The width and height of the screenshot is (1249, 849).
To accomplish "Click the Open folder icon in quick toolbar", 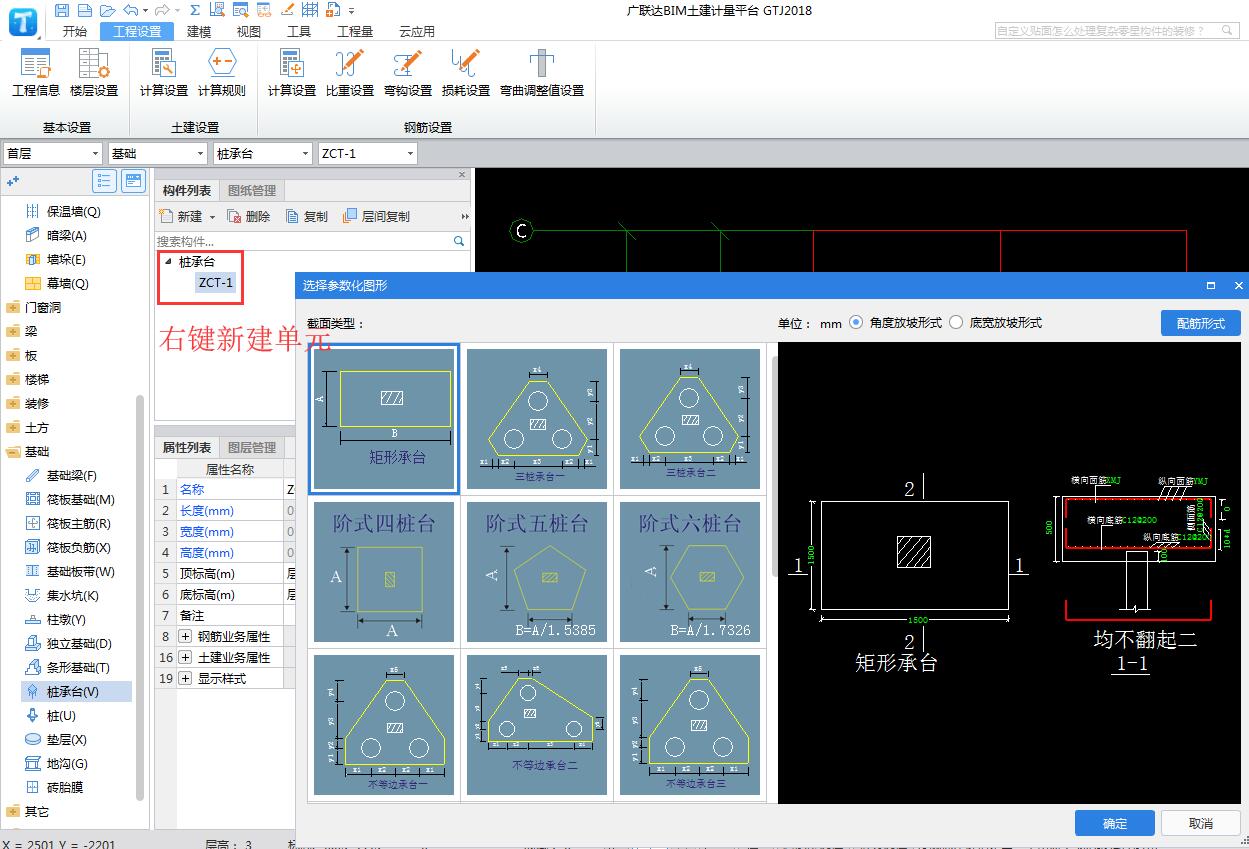I will pyautogui.click(x=106, y=10).
